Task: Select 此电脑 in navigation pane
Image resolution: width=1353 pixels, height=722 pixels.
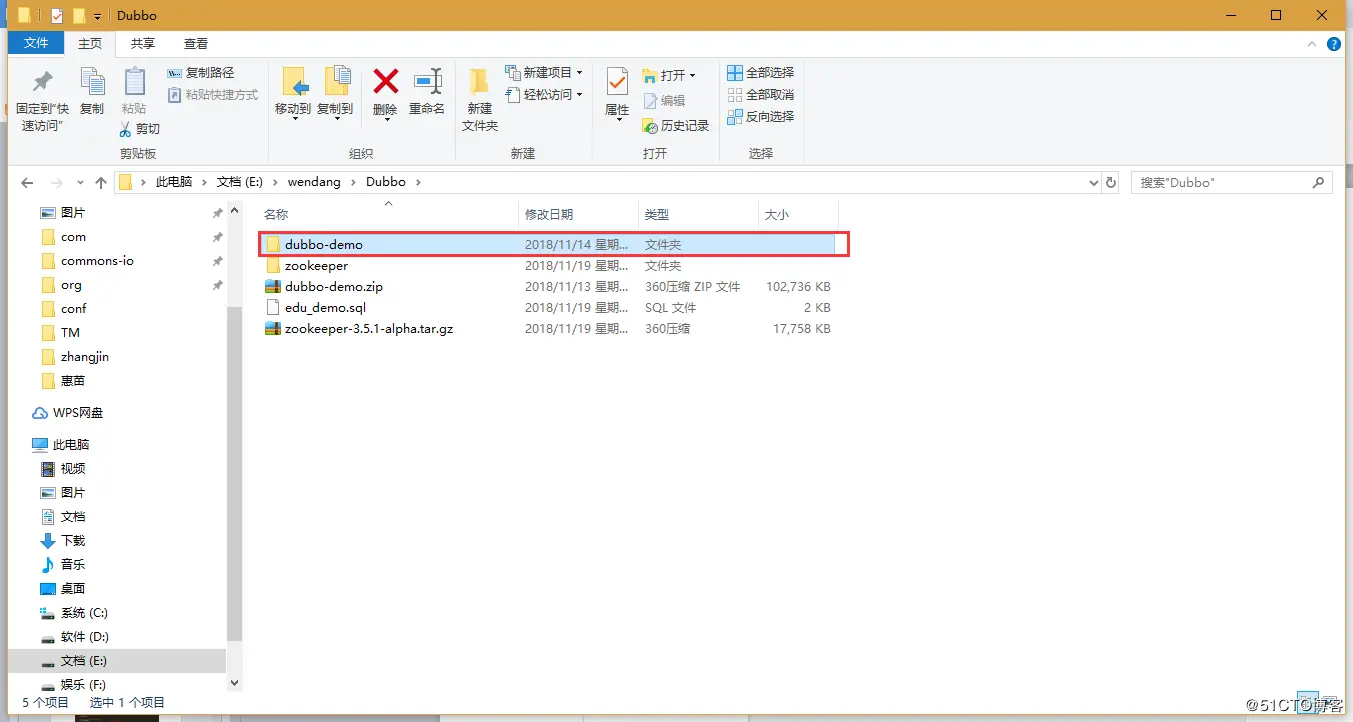Action: (x=71, y=445)
